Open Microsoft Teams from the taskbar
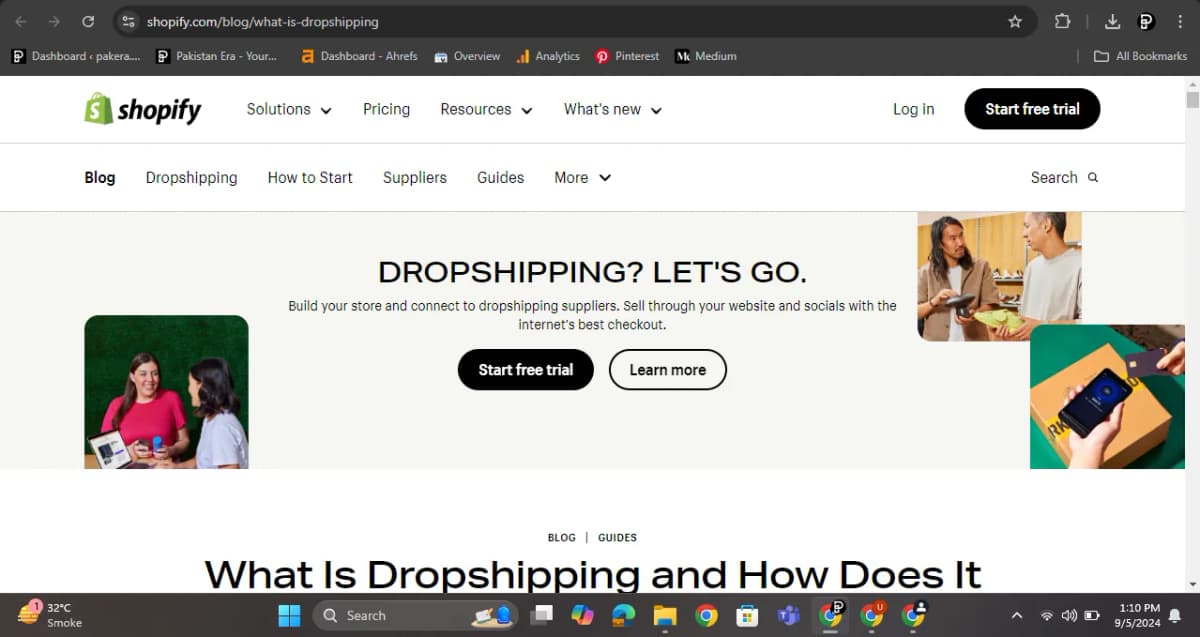Viewport: 1200px width, 637px height. pyautogui.click(x=788, y=615)
